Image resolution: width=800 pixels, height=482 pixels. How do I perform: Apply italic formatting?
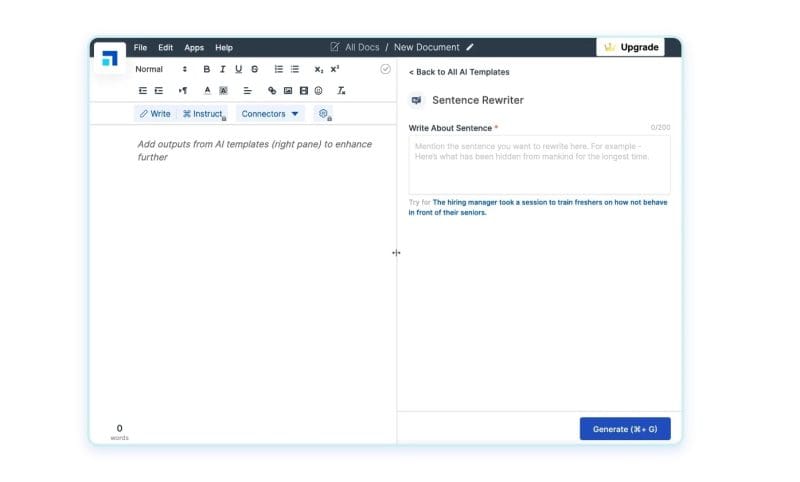[x=222, y=69]
